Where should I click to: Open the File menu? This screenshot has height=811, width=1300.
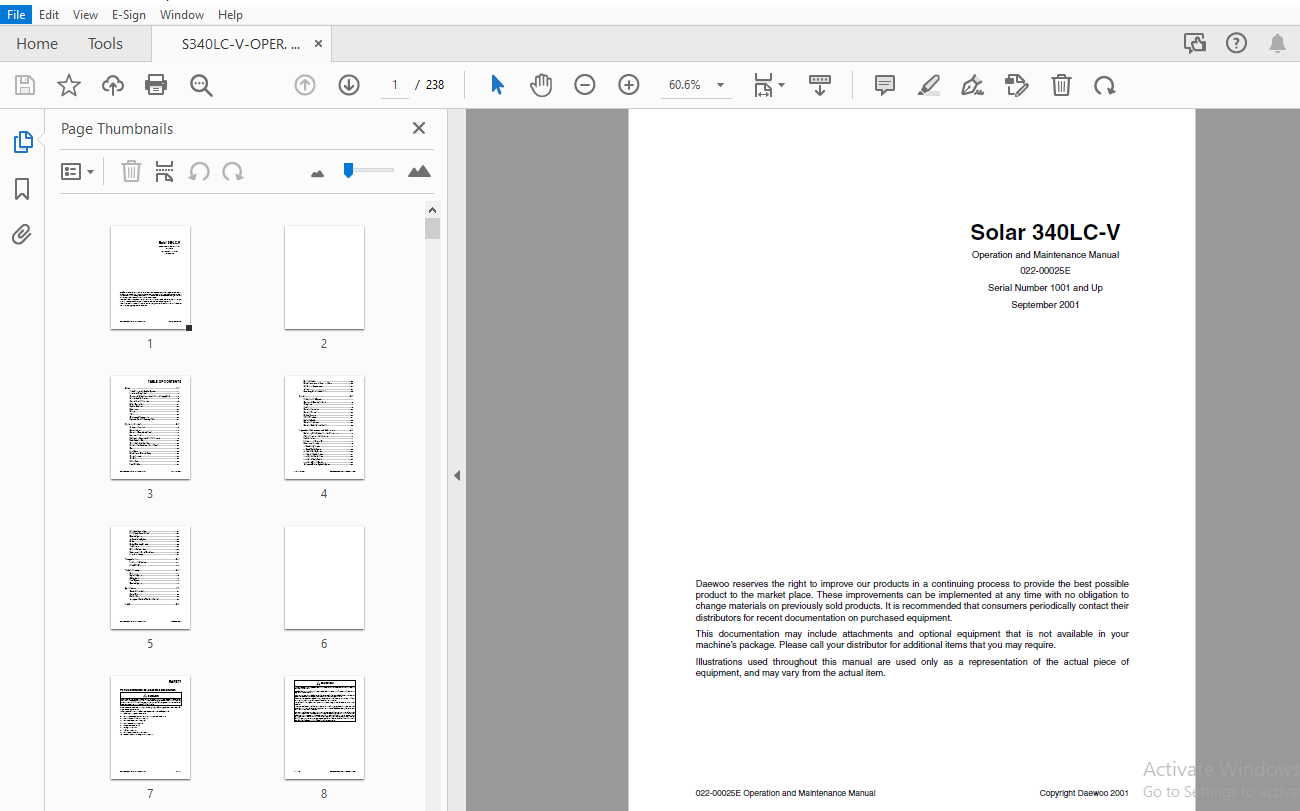click(16, 15)
